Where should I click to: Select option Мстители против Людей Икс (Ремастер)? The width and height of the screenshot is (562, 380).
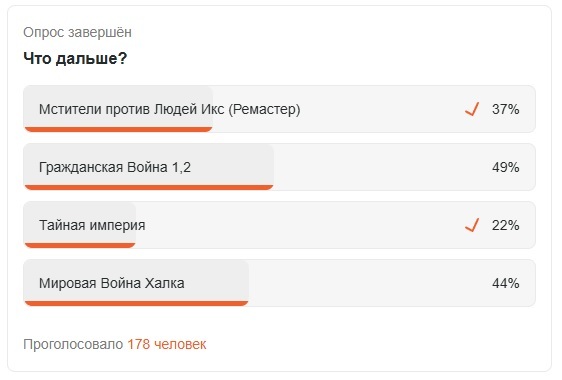click(279, 109)
